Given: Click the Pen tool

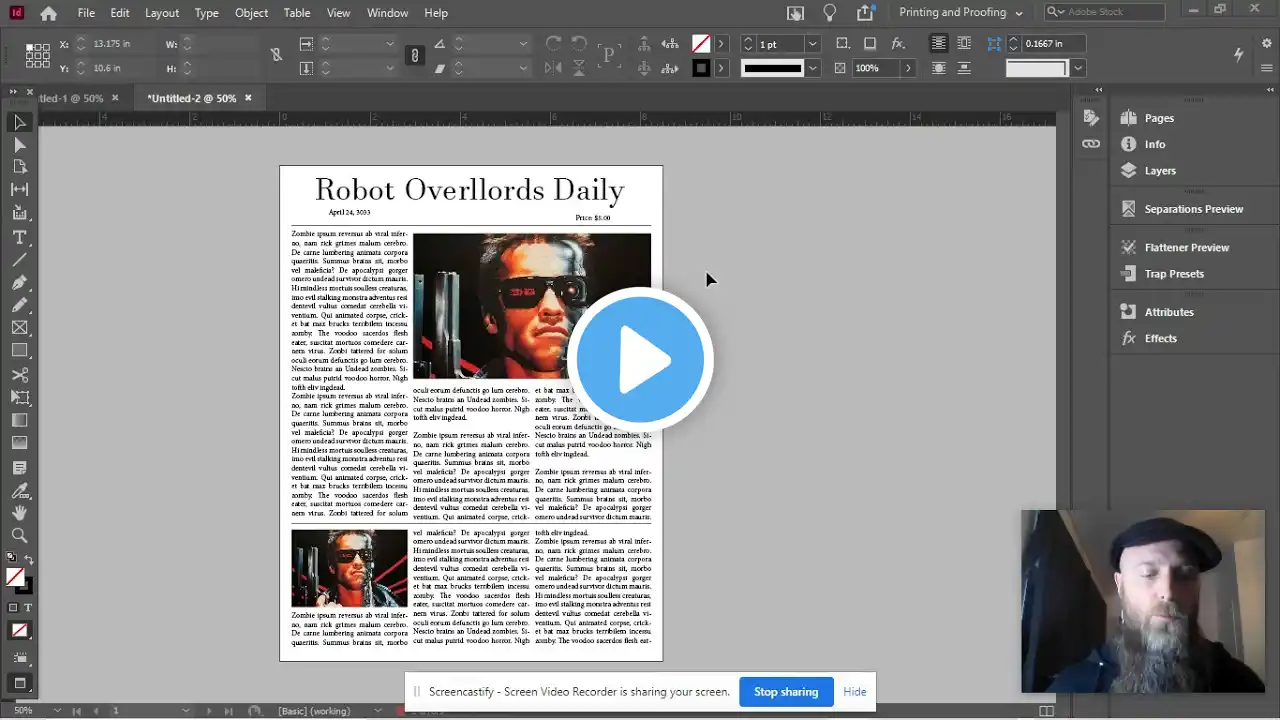Looking at the screenshot, I should click(x=19, y=283).
